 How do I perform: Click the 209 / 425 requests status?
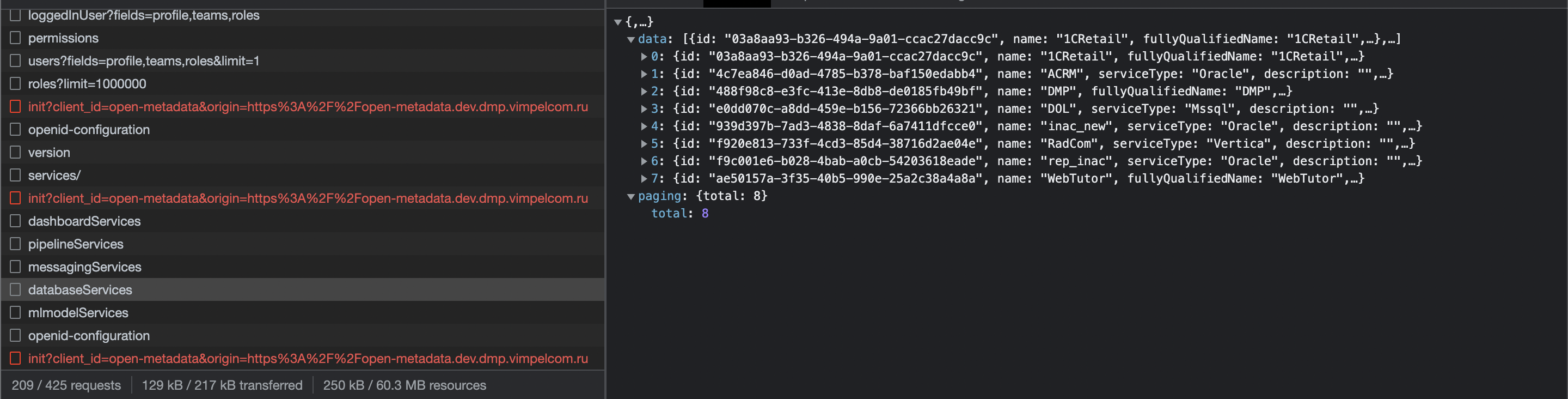(x=66, y=385)
